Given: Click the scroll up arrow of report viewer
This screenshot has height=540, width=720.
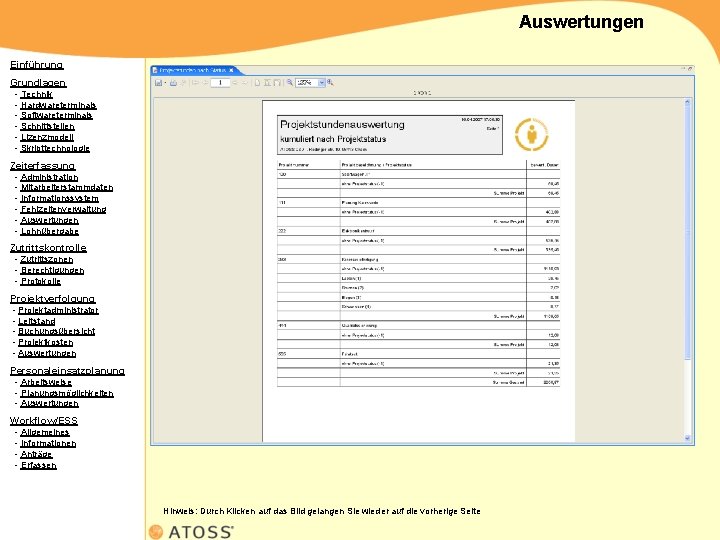Looking at the screenshot, I should tap(687, 102).
